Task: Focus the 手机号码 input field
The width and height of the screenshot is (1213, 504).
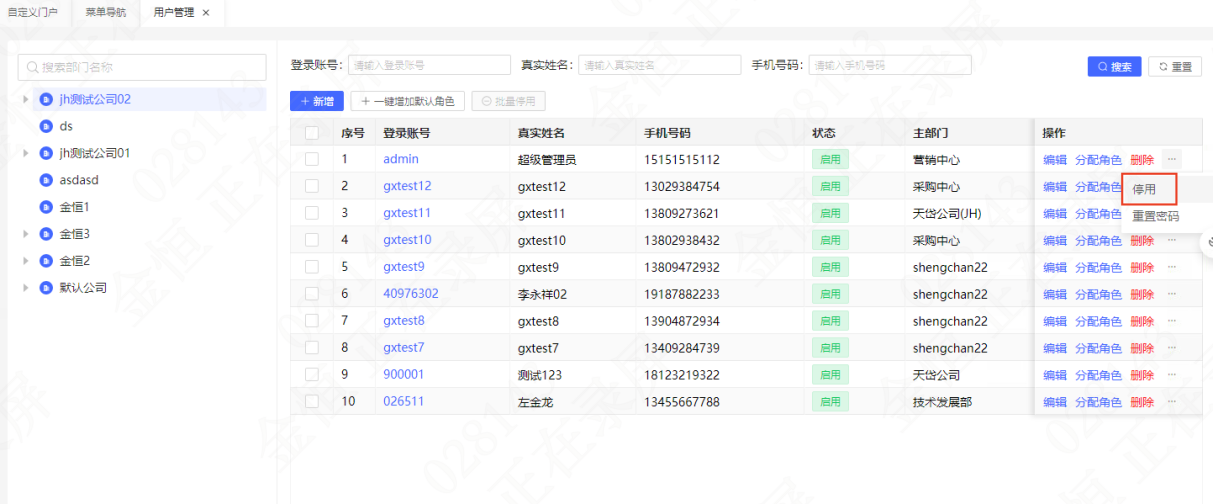Action: pos(890,65)
